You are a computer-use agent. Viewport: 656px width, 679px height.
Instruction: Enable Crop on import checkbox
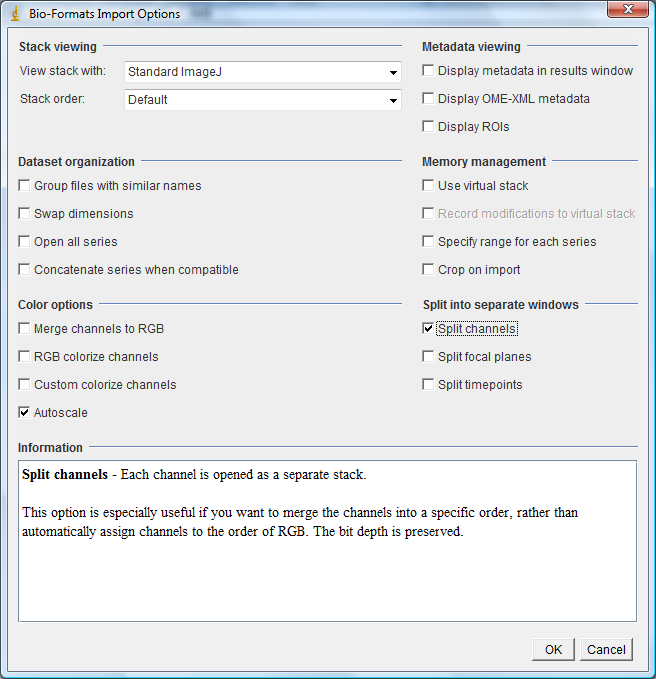coord(429,270)
